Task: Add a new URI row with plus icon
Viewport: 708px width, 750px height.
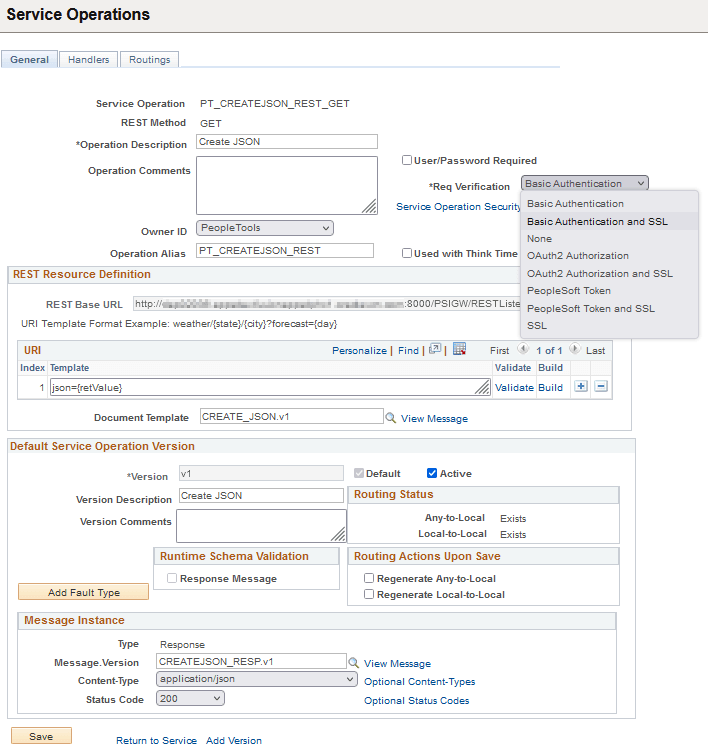Action: click(x=581, y=386)
